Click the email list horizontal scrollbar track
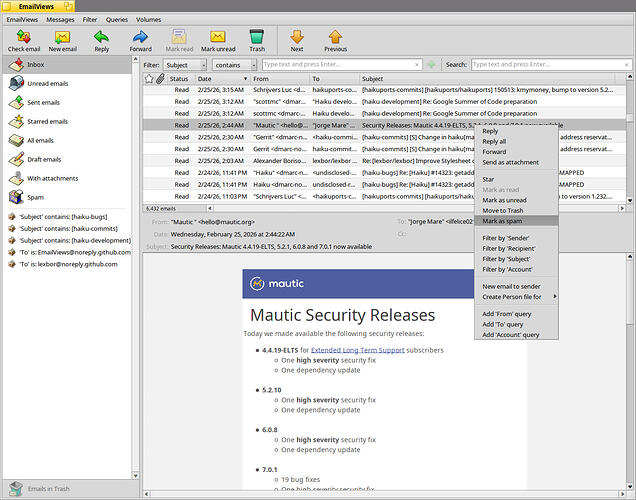Screen dimensions: 636x500 (416, 208)
